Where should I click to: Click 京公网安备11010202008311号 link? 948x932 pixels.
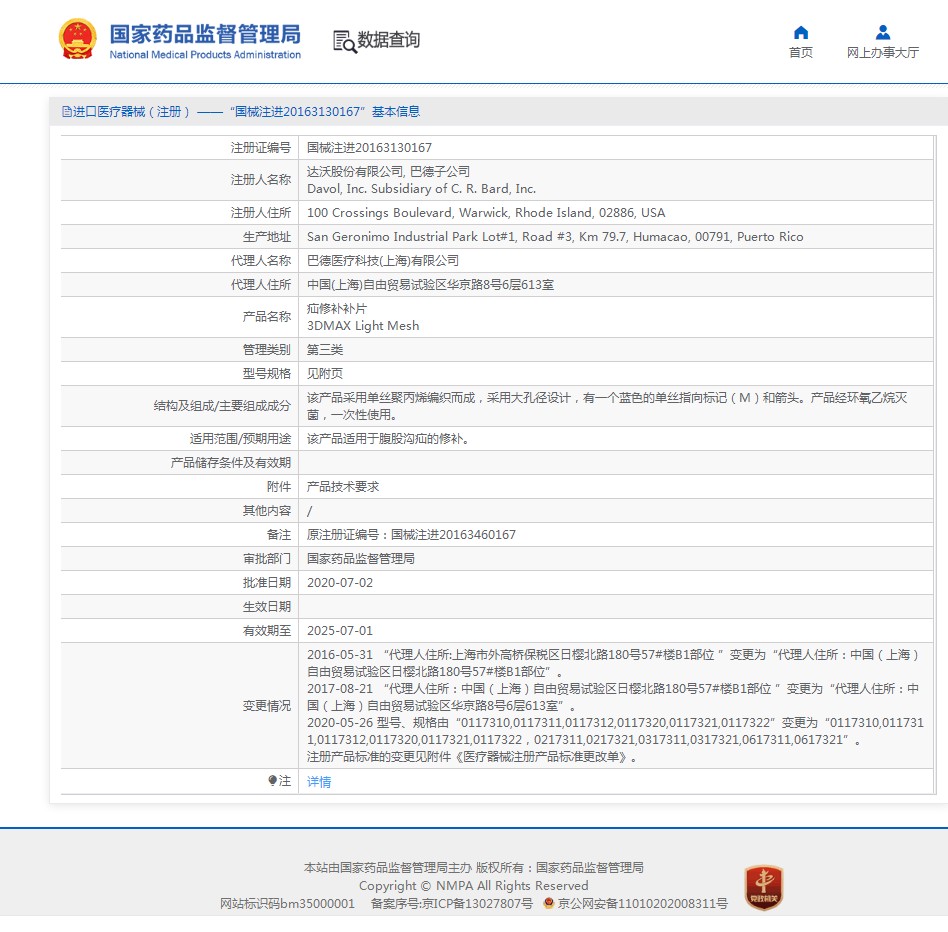(642, 903)
